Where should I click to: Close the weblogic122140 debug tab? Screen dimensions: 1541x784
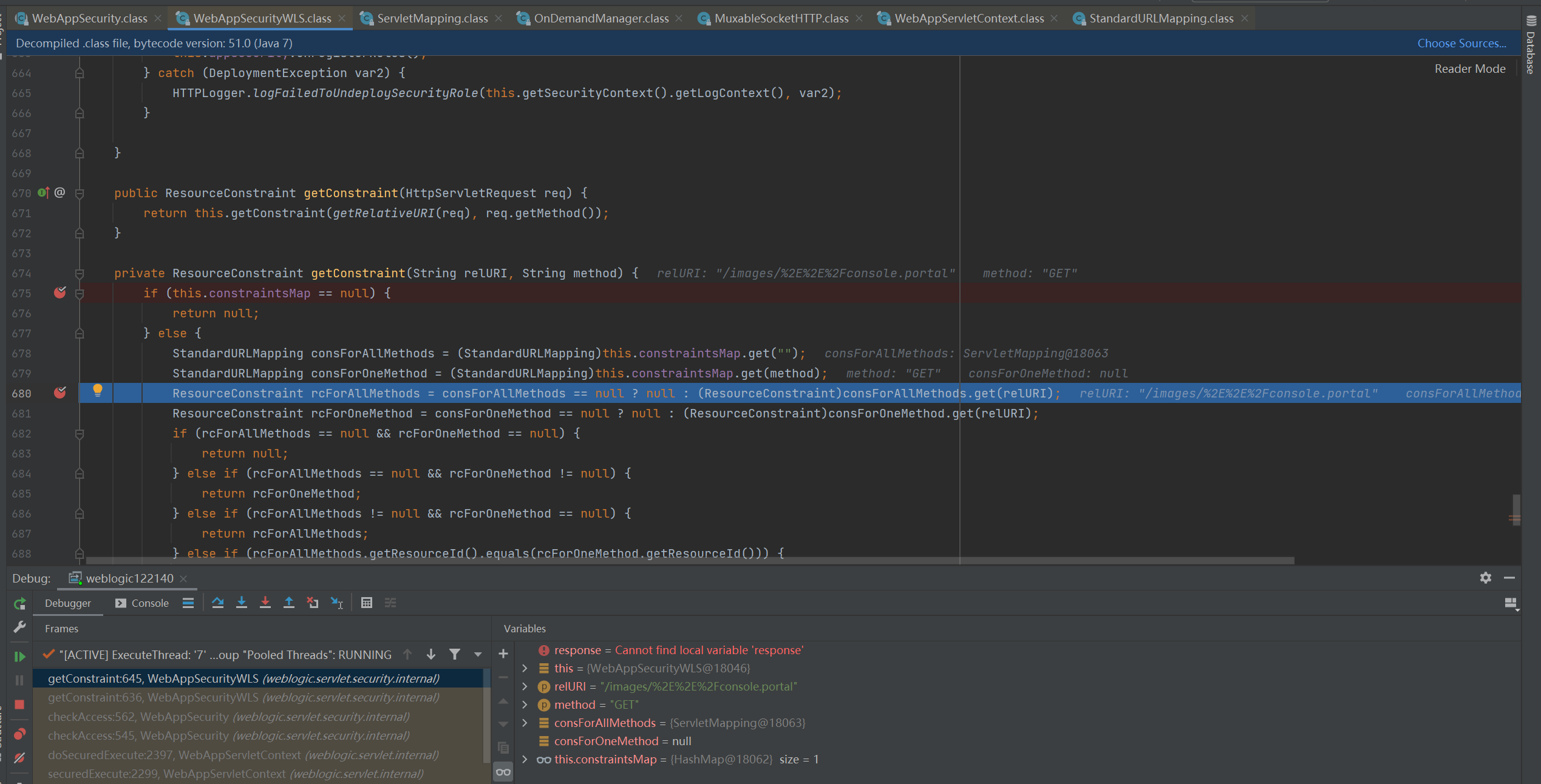point(183,578)
